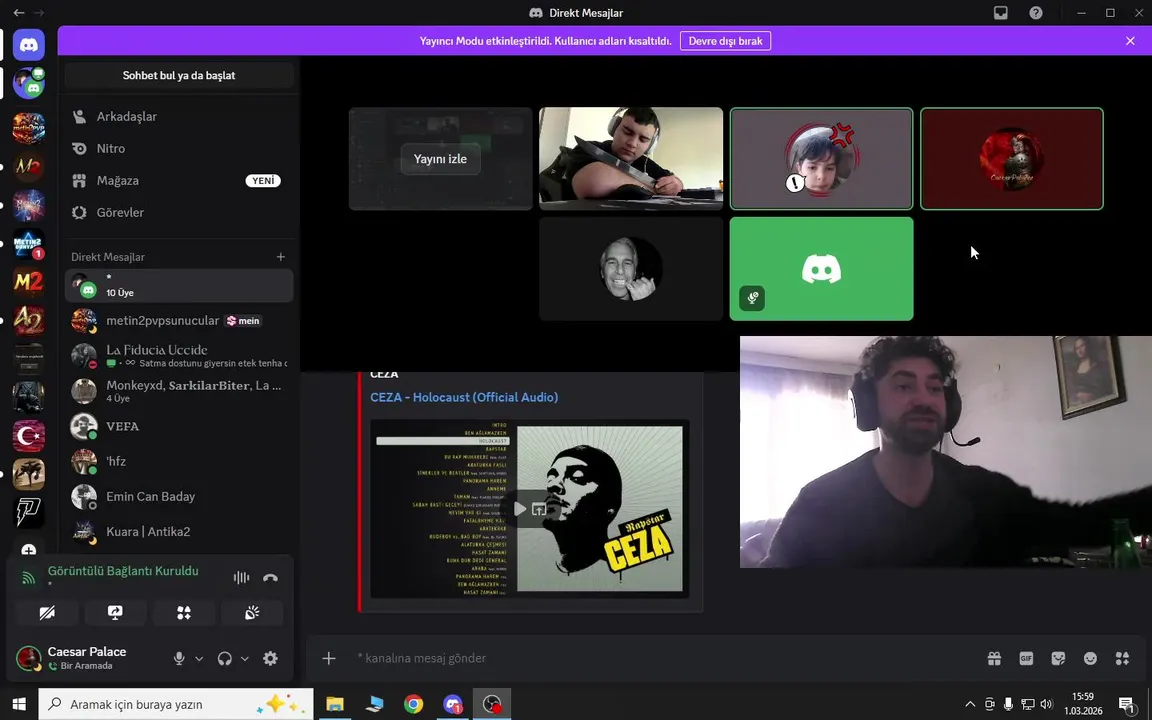Open chat with metin2pvpsunucular

coord(179,320)
